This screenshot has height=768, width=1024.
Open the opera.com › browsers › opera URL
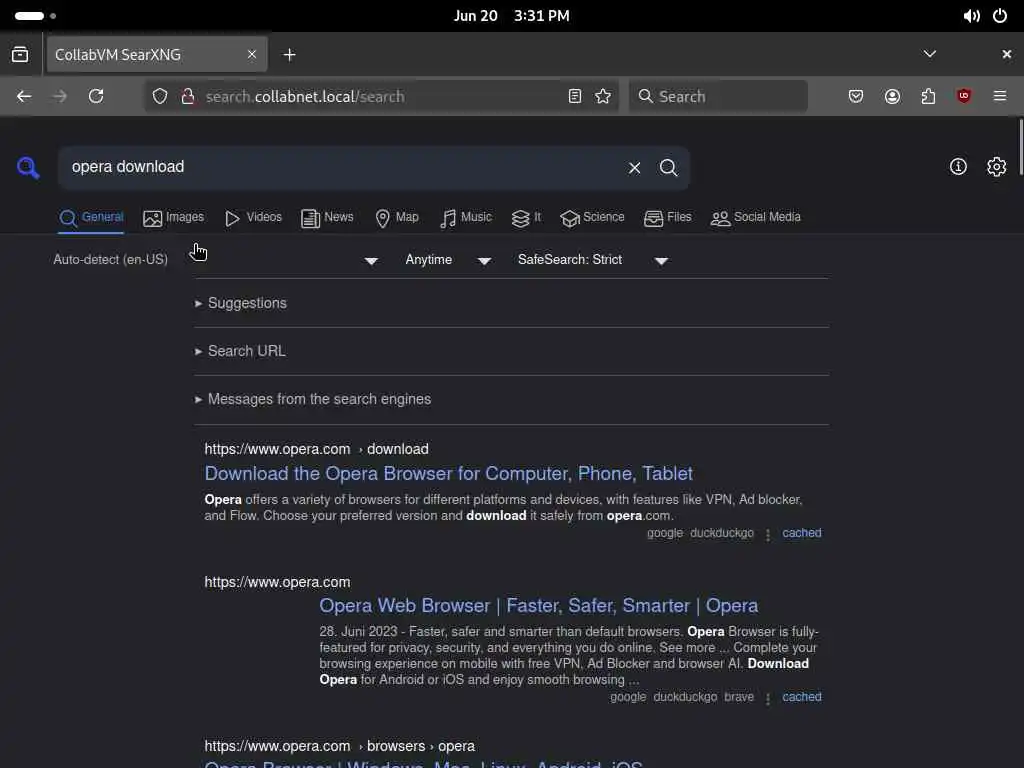click(x=340, y=746)
